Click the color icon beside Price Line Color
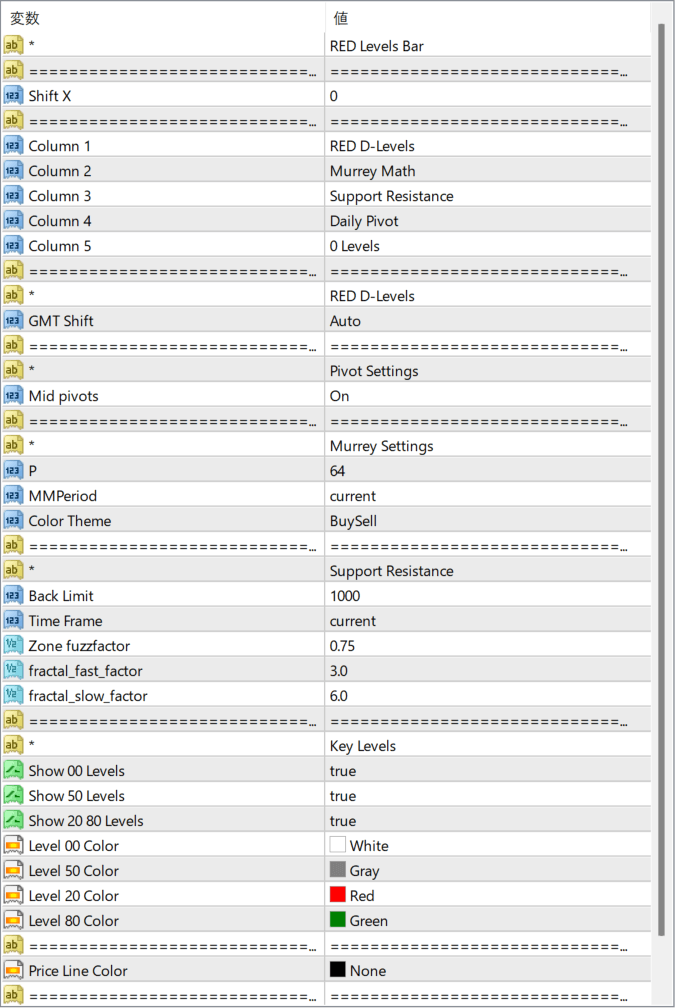This screenshot has width=675, height=1008. [13, 971]
